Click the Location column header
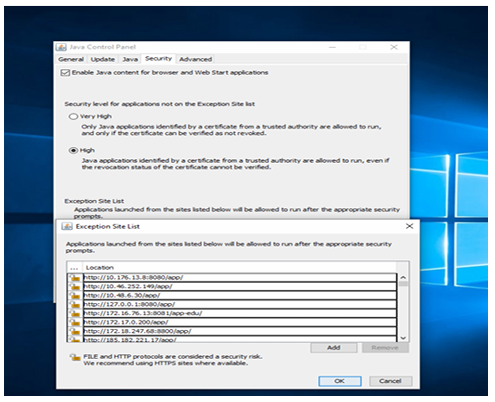Screen dimensions: 495x402 [239, 268]
